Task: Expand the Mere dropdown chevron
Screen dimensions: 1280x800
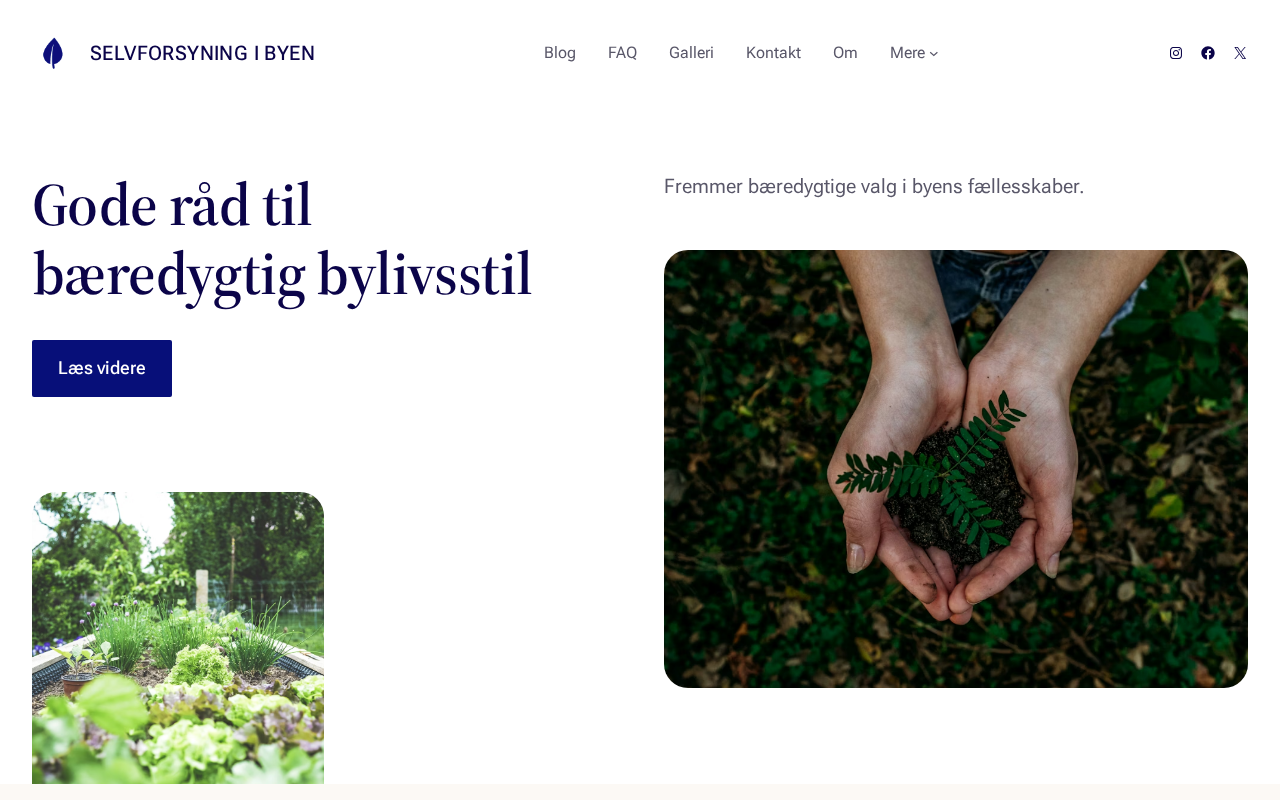Action: 934,54
